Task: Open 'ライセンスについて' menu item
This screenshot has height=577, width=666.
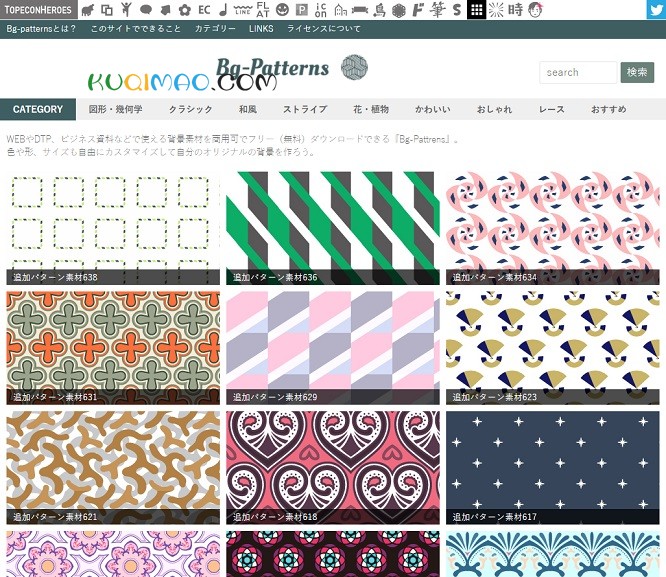Action: tap(324, 29)
